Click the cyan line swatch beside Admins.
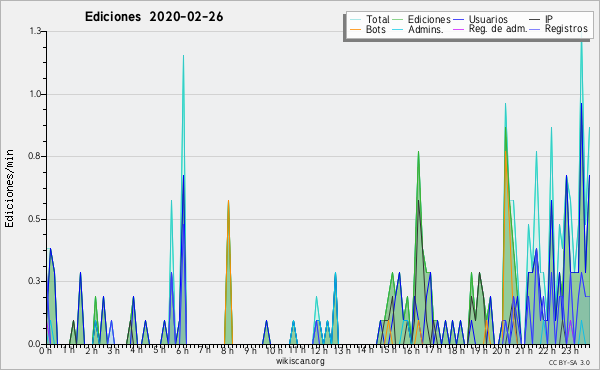600x370 pixels. pyautogui.click(x=398, y=29)
